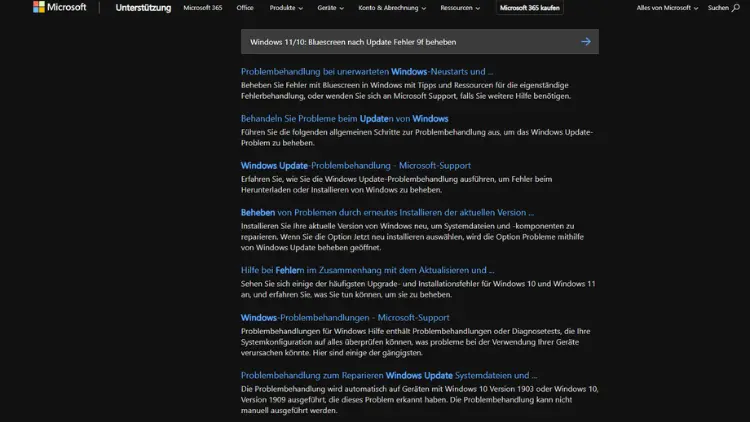The image size is (750, 422).
Task: Expand the Konto & Abrechnung dropdown
Action: tap(392, 8)
